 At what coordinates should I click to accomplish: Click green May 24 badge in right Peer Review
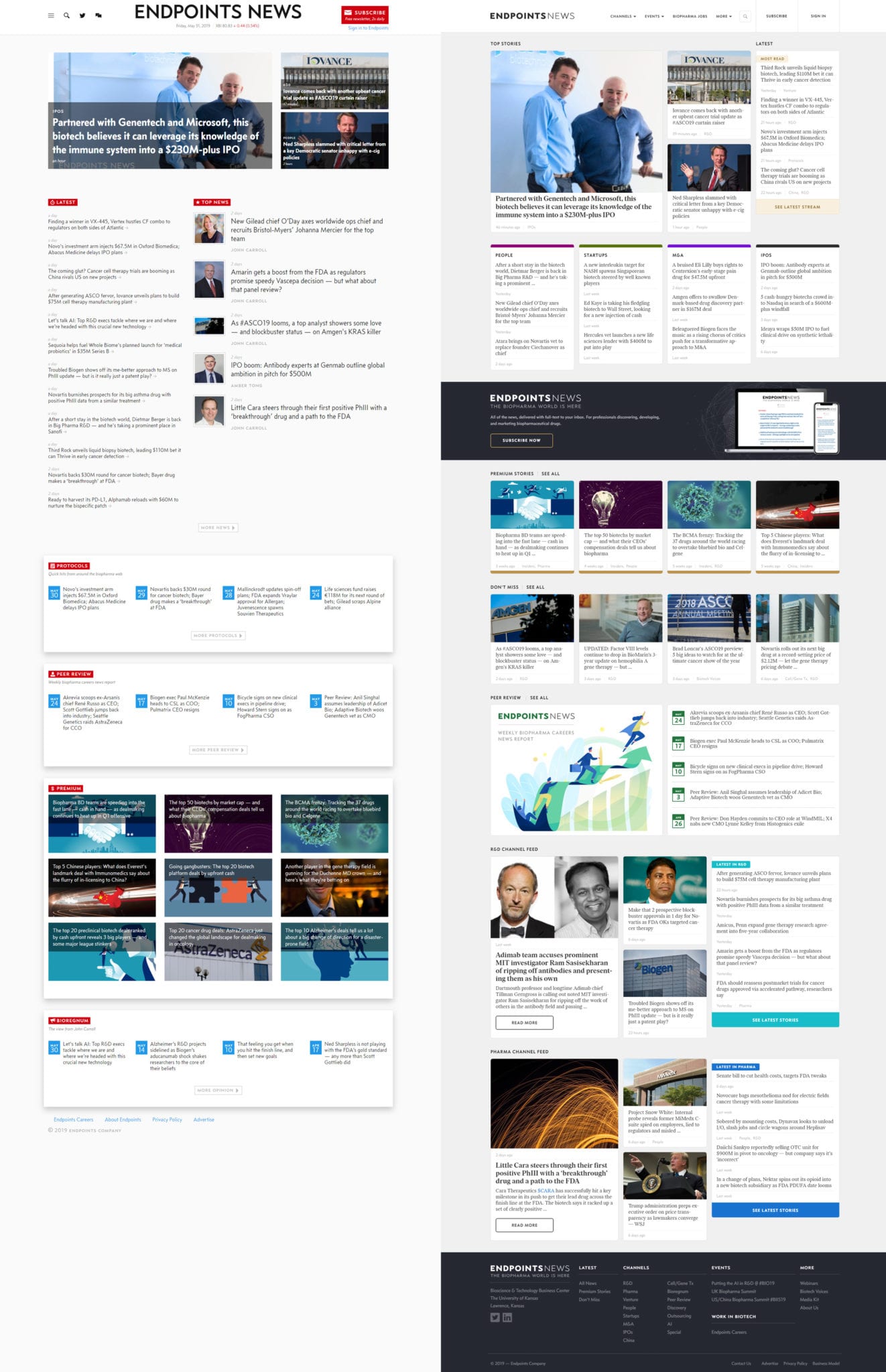coord(678,718)
